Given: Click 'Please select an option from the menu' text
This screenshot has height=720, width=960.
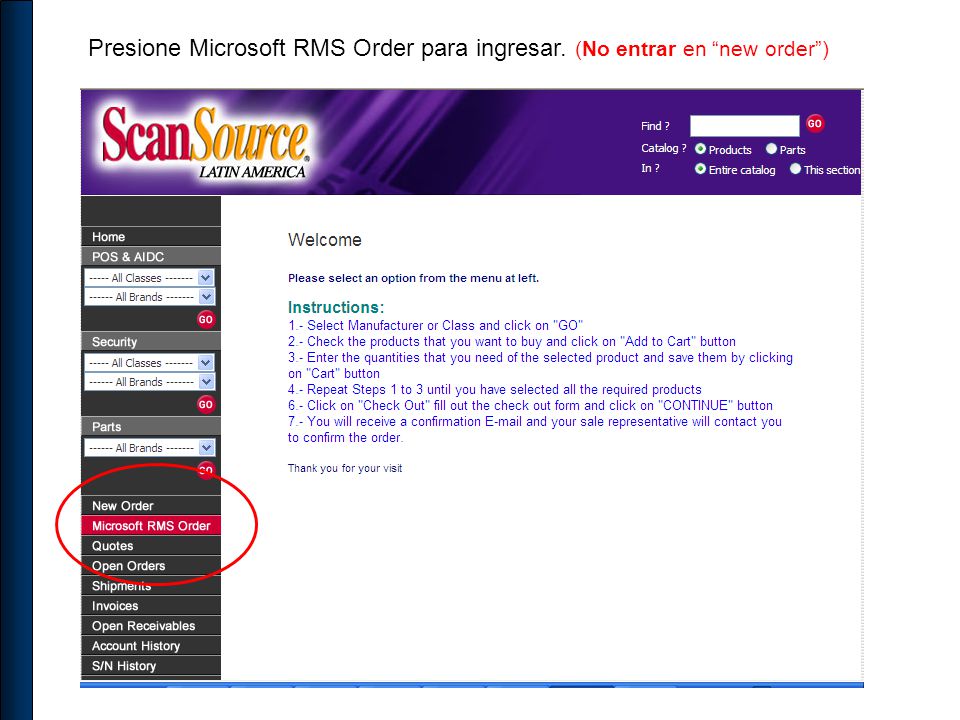Looking at the screenshot, I should [413, 278].
